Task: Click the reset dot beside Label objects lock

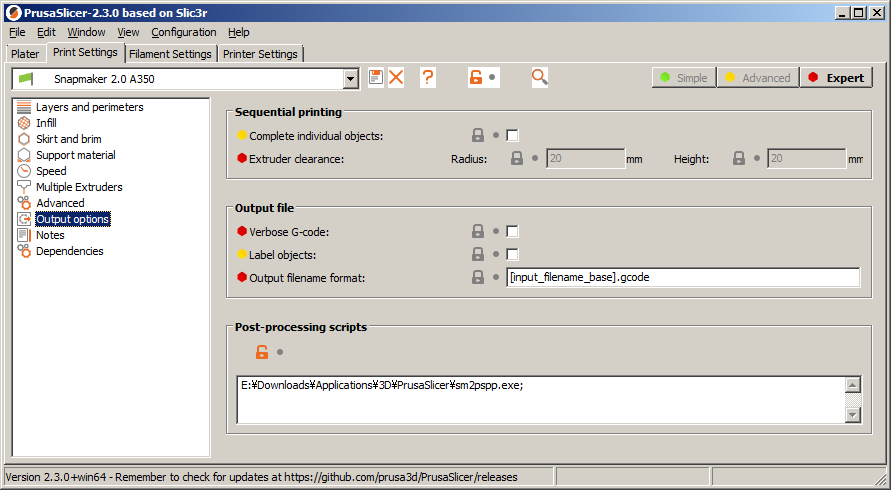Action: (496, 254)
